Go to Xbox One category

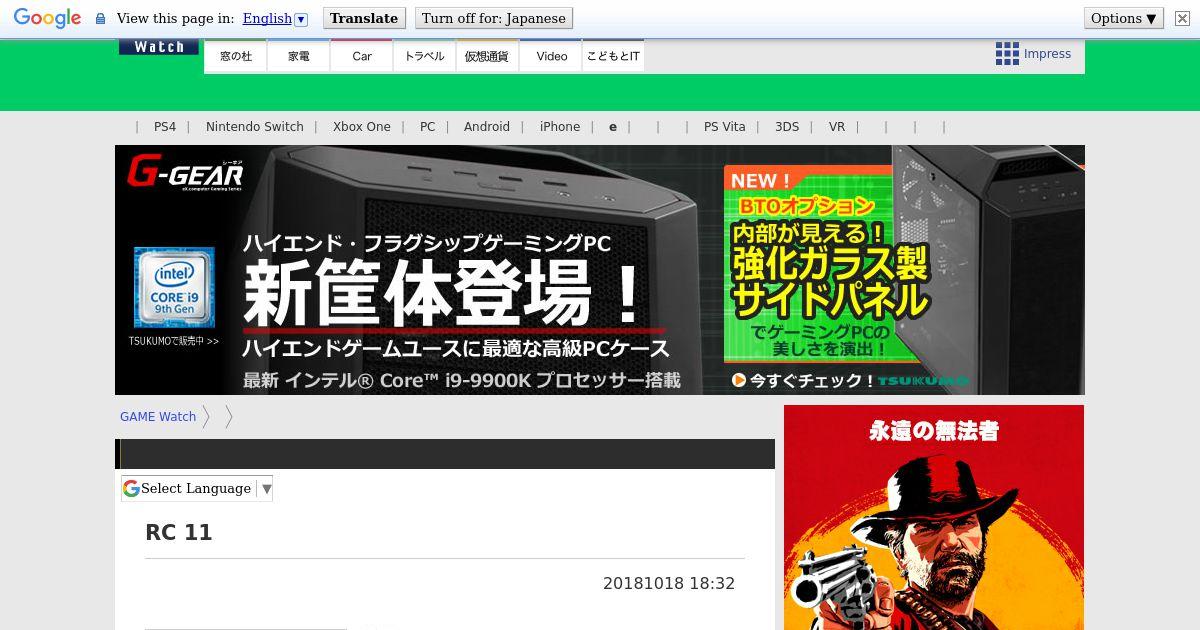(x=362, y=127)
